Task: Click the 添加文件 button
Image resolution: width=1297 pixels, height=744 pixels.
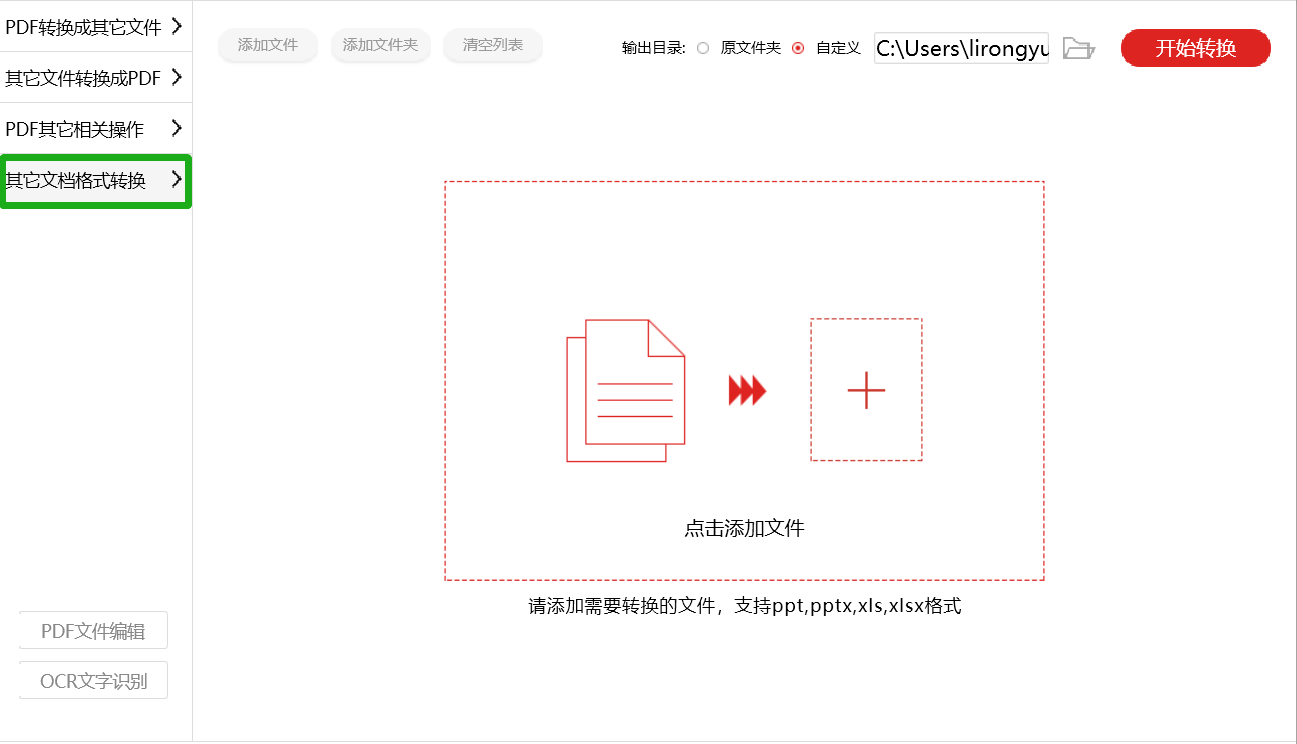Action: [x=267, y=46]
